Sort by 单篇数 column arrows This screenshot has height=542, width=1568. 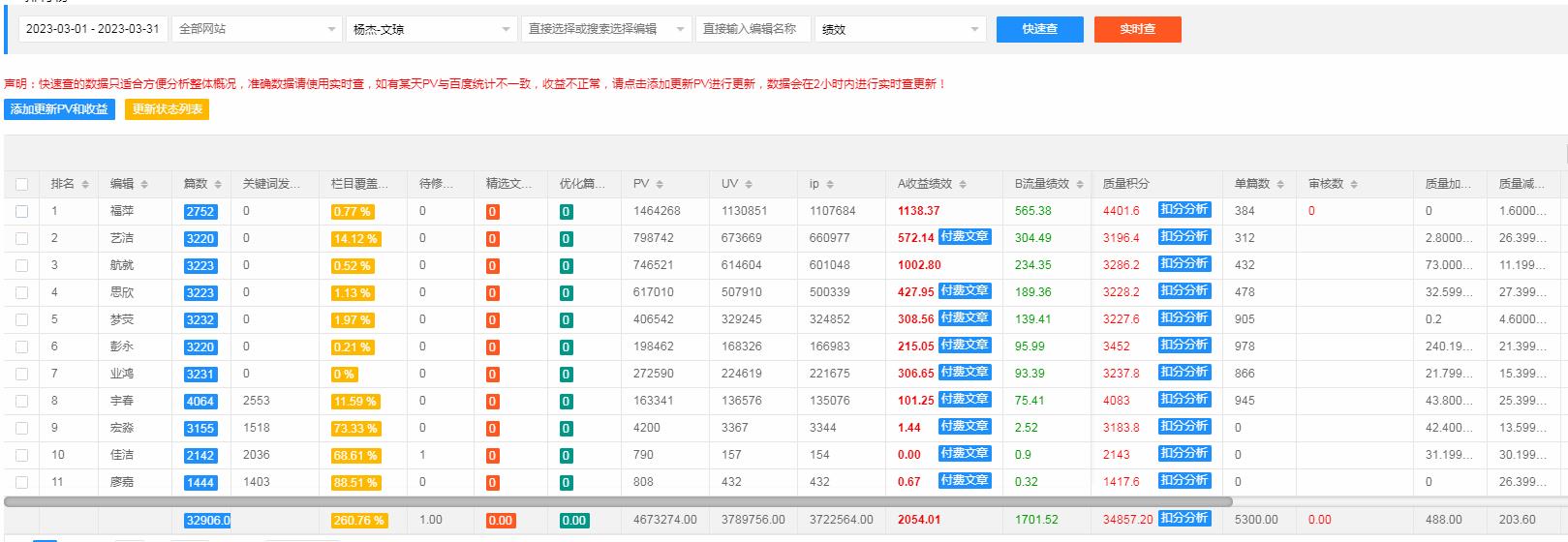tap(1280, 184)
